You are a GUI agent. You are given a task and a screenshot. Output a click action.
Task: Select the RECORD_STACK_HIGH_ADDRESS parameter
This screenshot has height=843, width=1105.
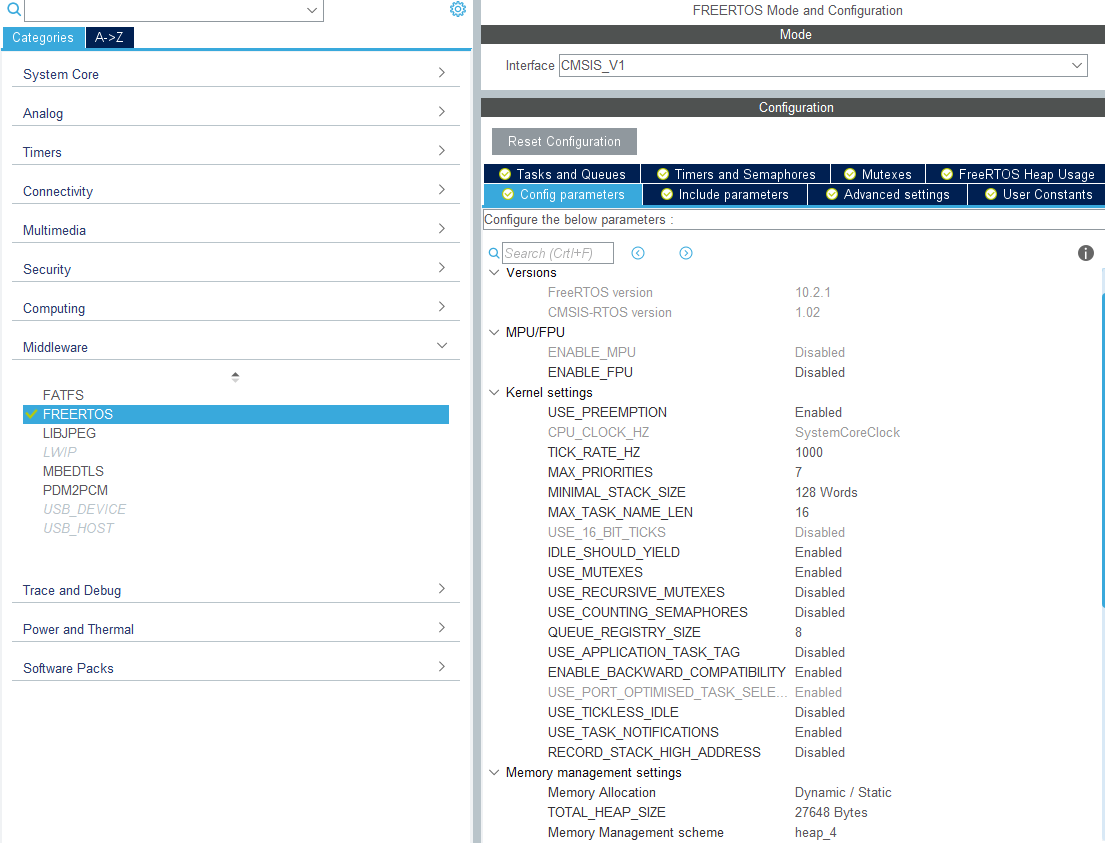point(654,752)
